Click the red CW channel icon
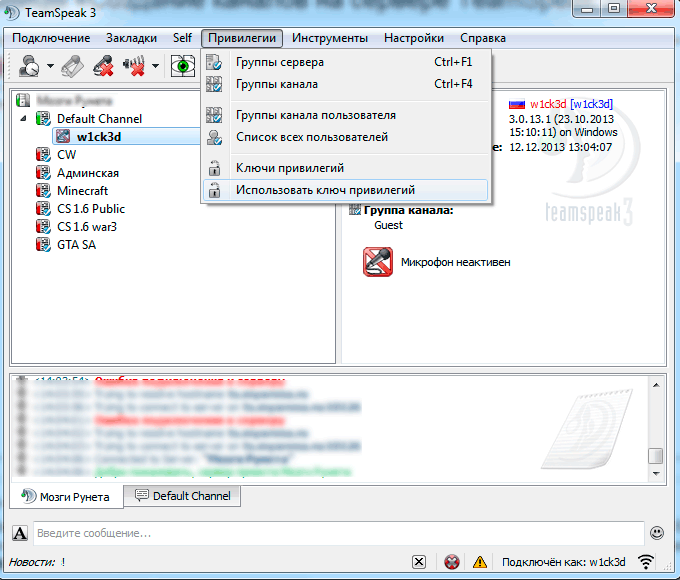 (x=43, y=154)
